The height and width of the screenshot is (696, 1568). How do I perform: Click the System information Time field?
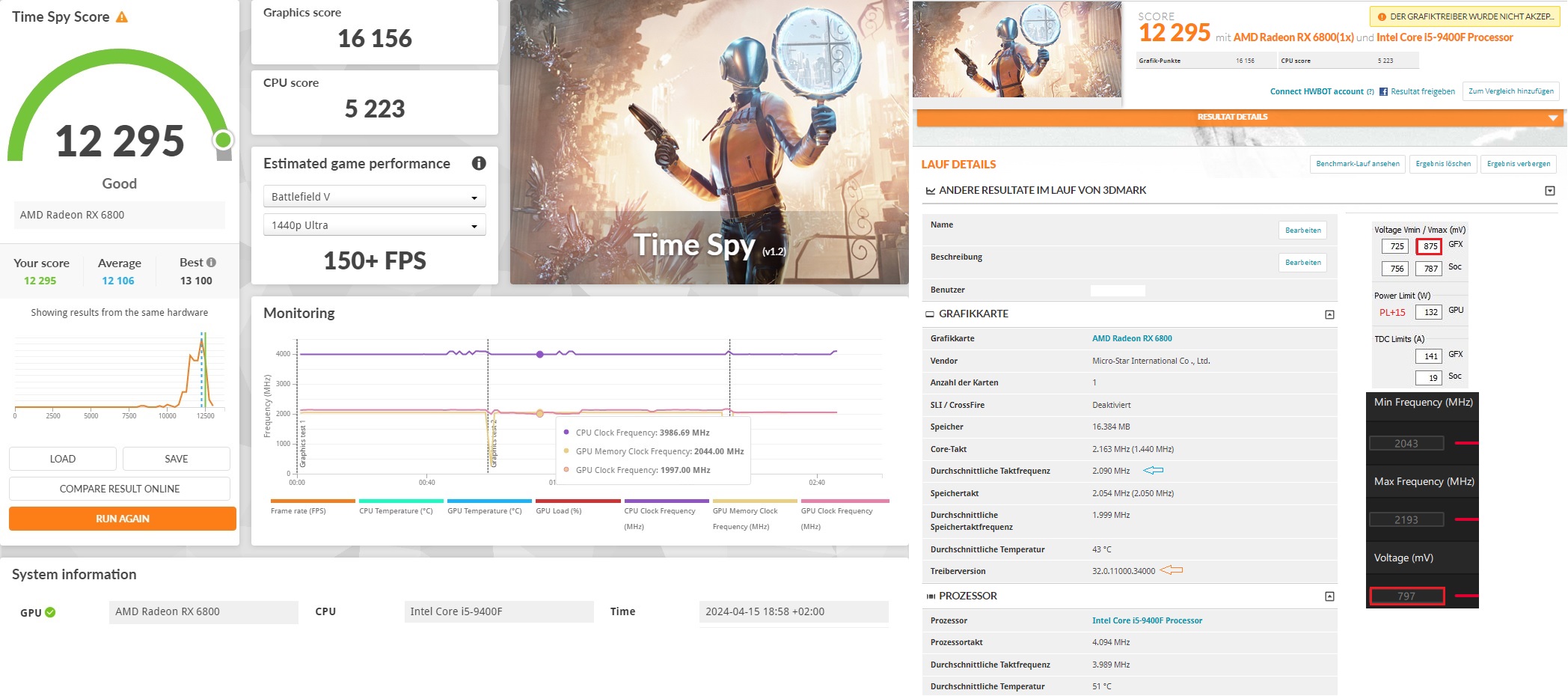coord(794,611)
